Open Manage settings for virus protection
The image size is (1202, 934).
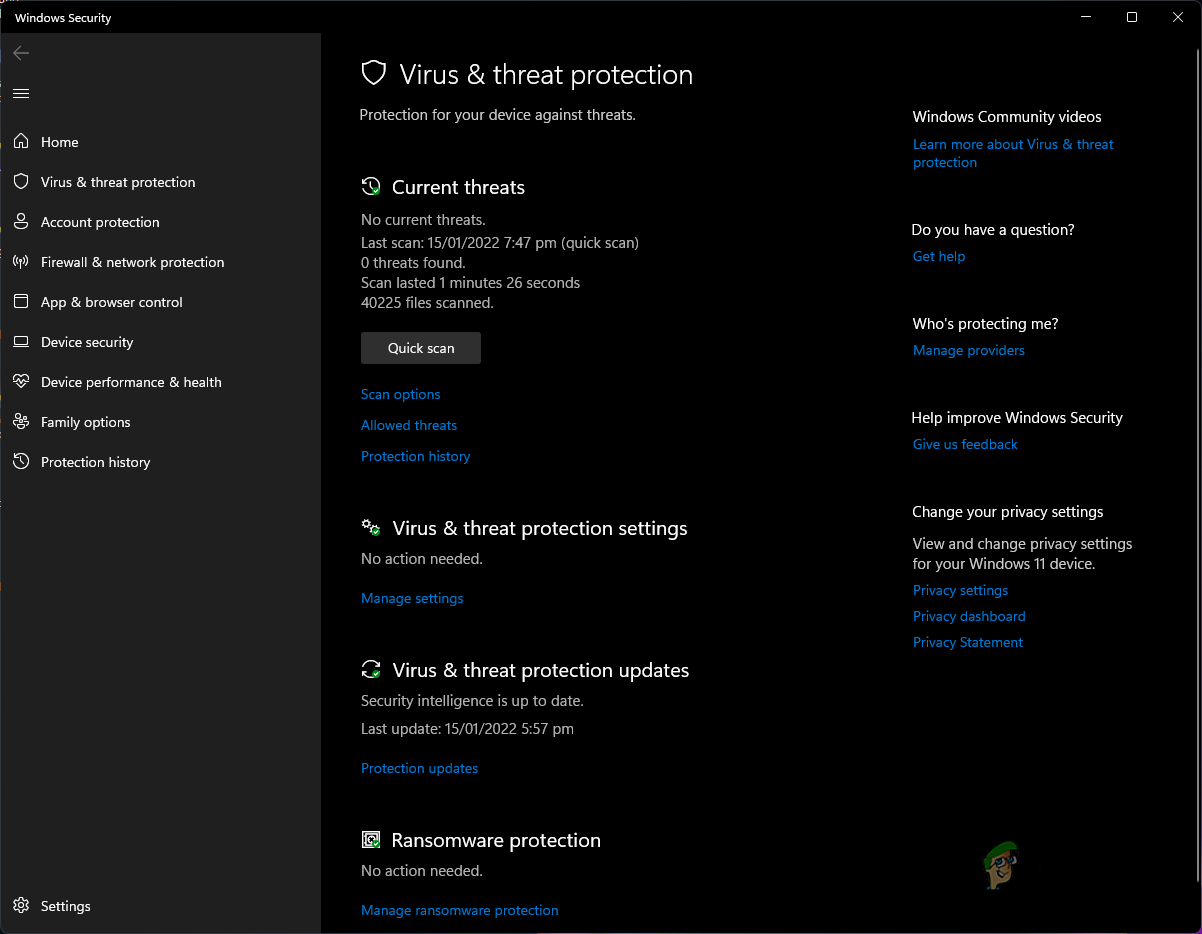(412, 598)
